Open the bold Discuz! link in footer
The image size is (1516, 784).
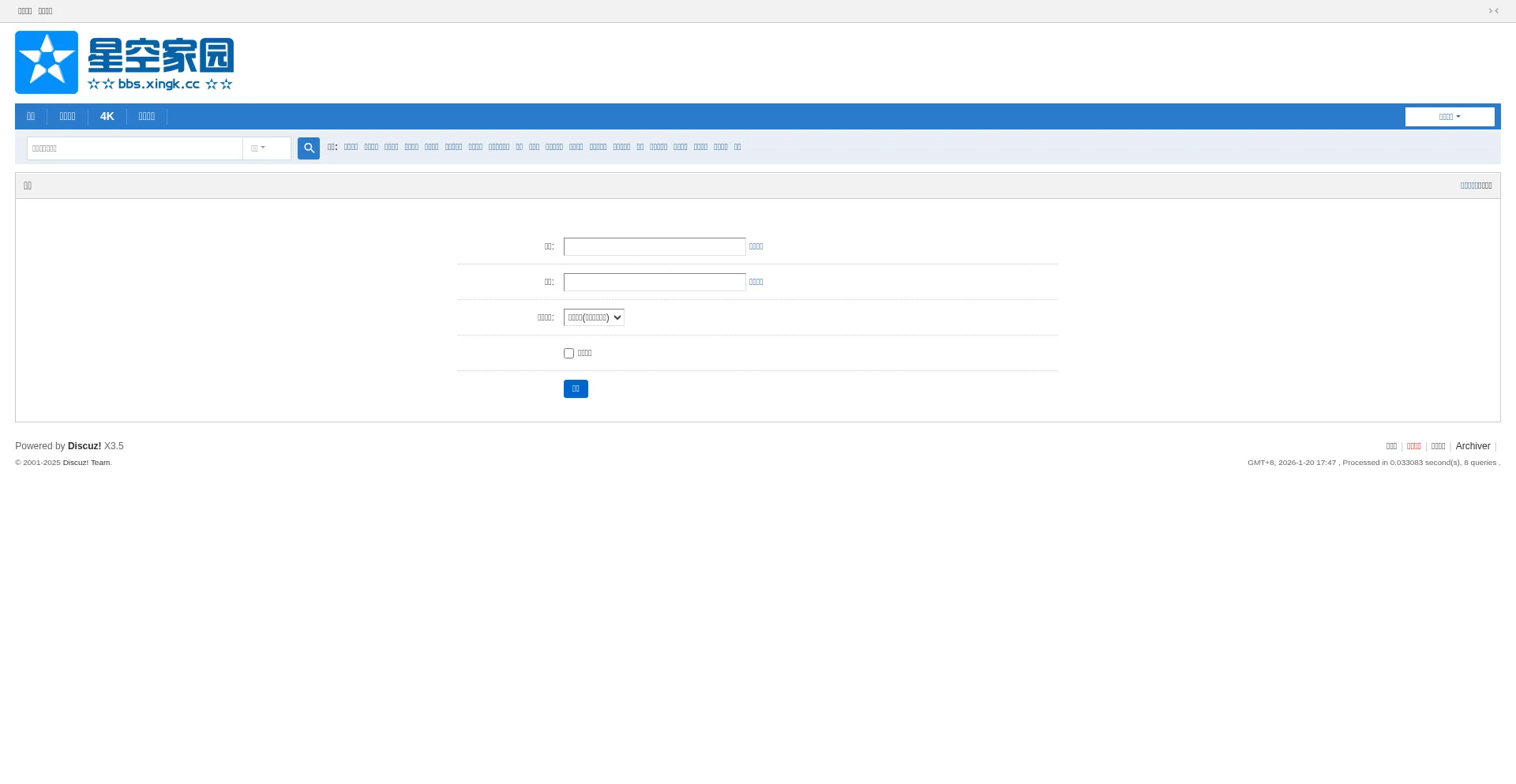pos(84,446)
